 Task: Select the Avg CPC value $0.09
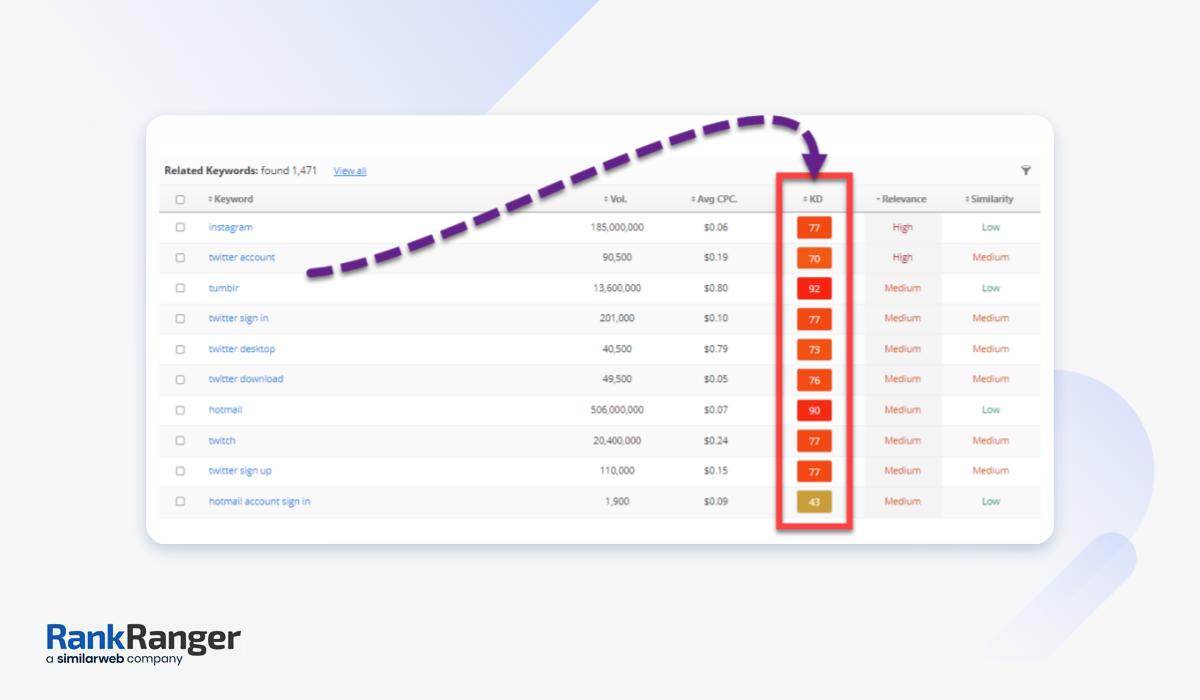point(715,501)
